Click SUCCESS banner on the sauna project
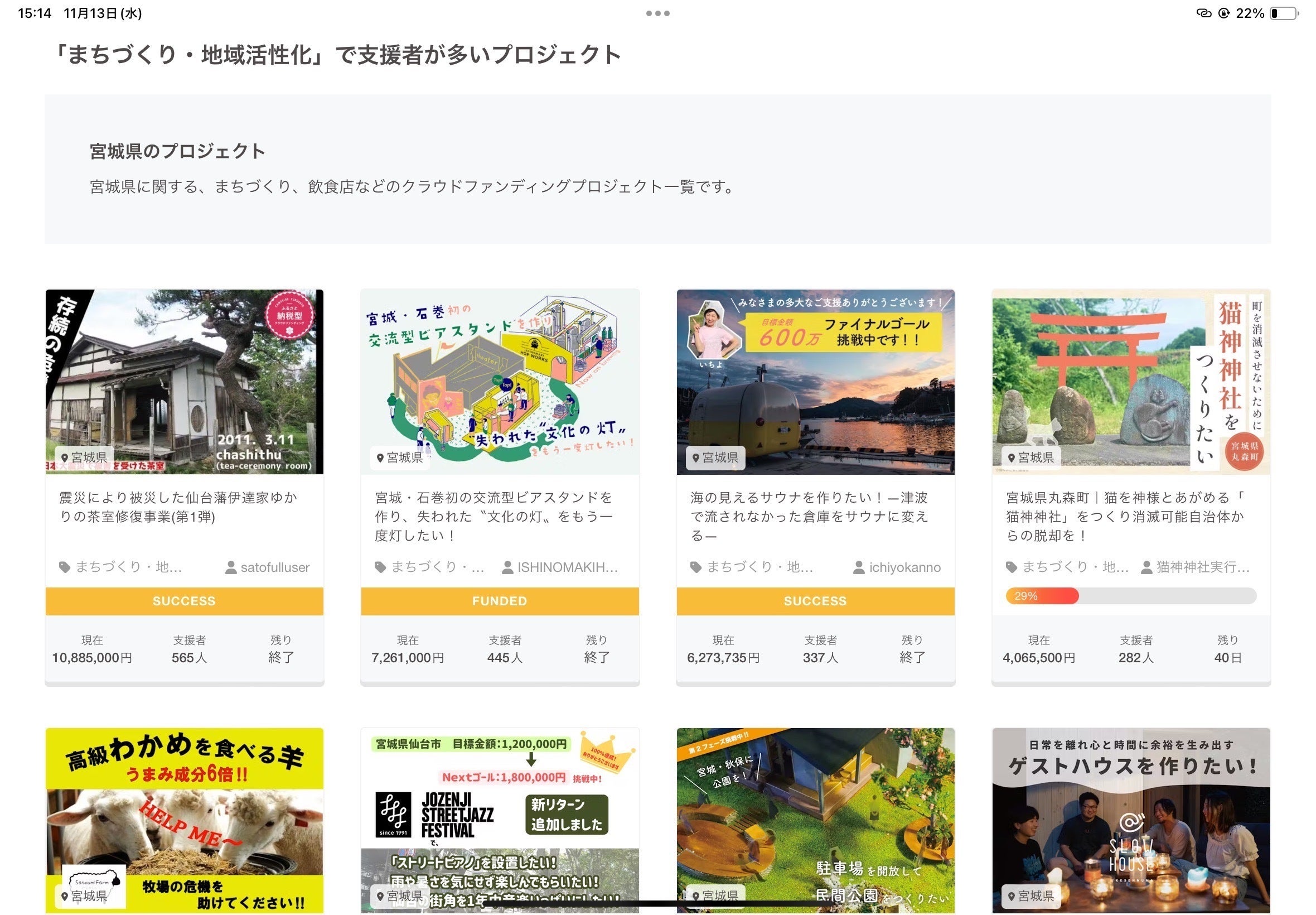 [815, 601]
